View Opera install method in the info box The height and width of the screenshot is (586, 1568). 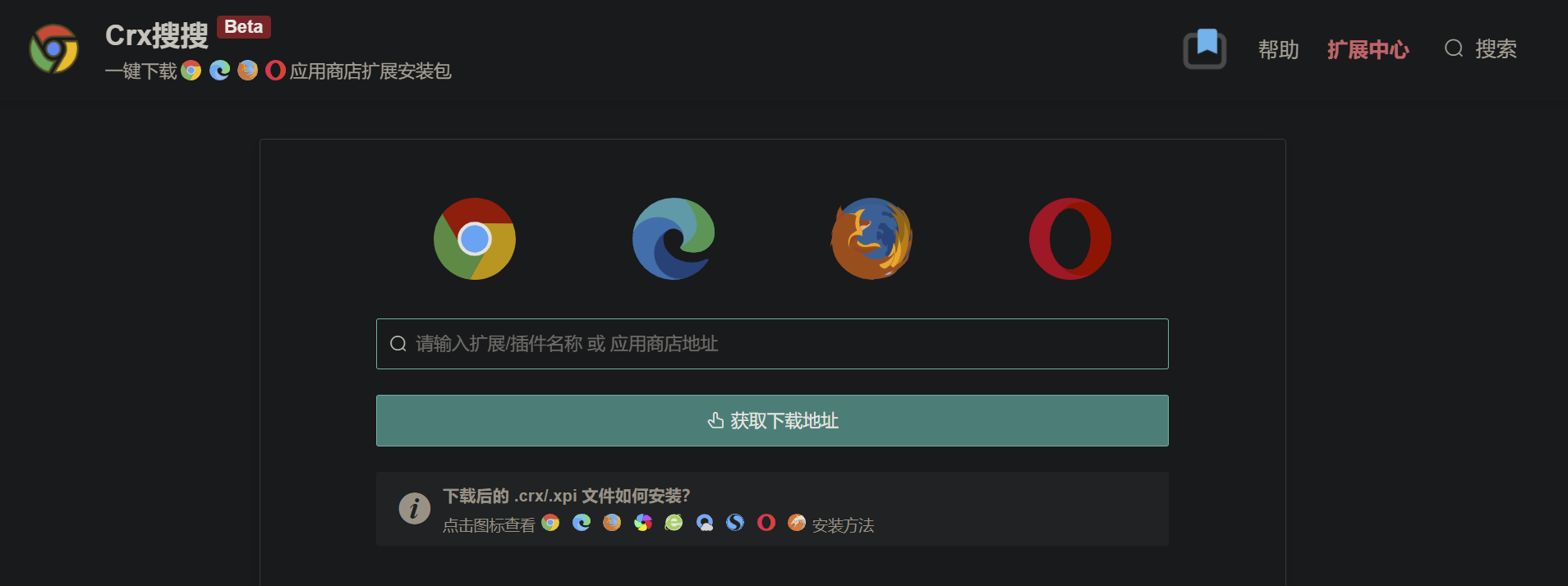(766, 523)
